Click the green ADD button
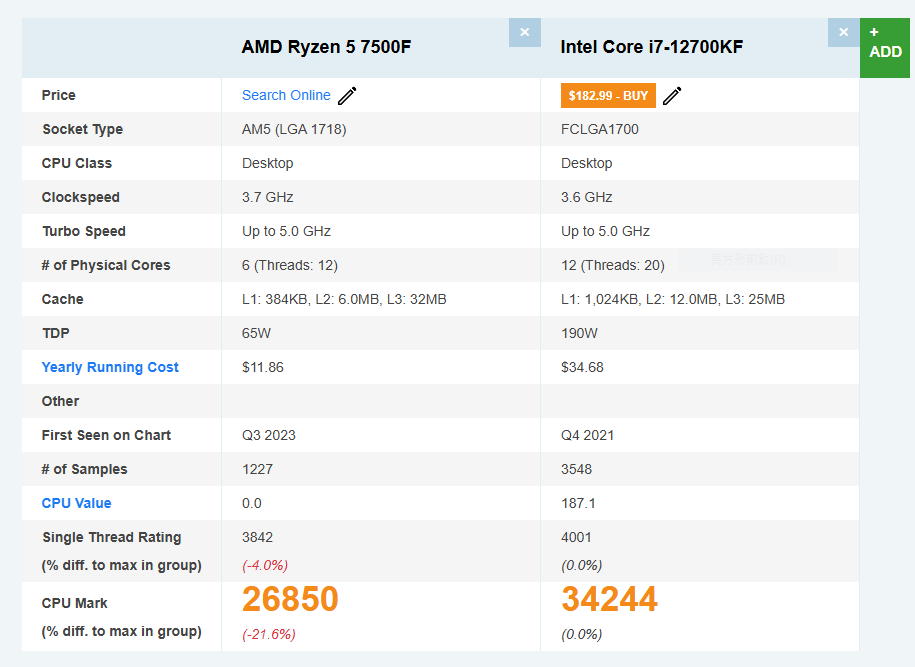 click(885, 48)
